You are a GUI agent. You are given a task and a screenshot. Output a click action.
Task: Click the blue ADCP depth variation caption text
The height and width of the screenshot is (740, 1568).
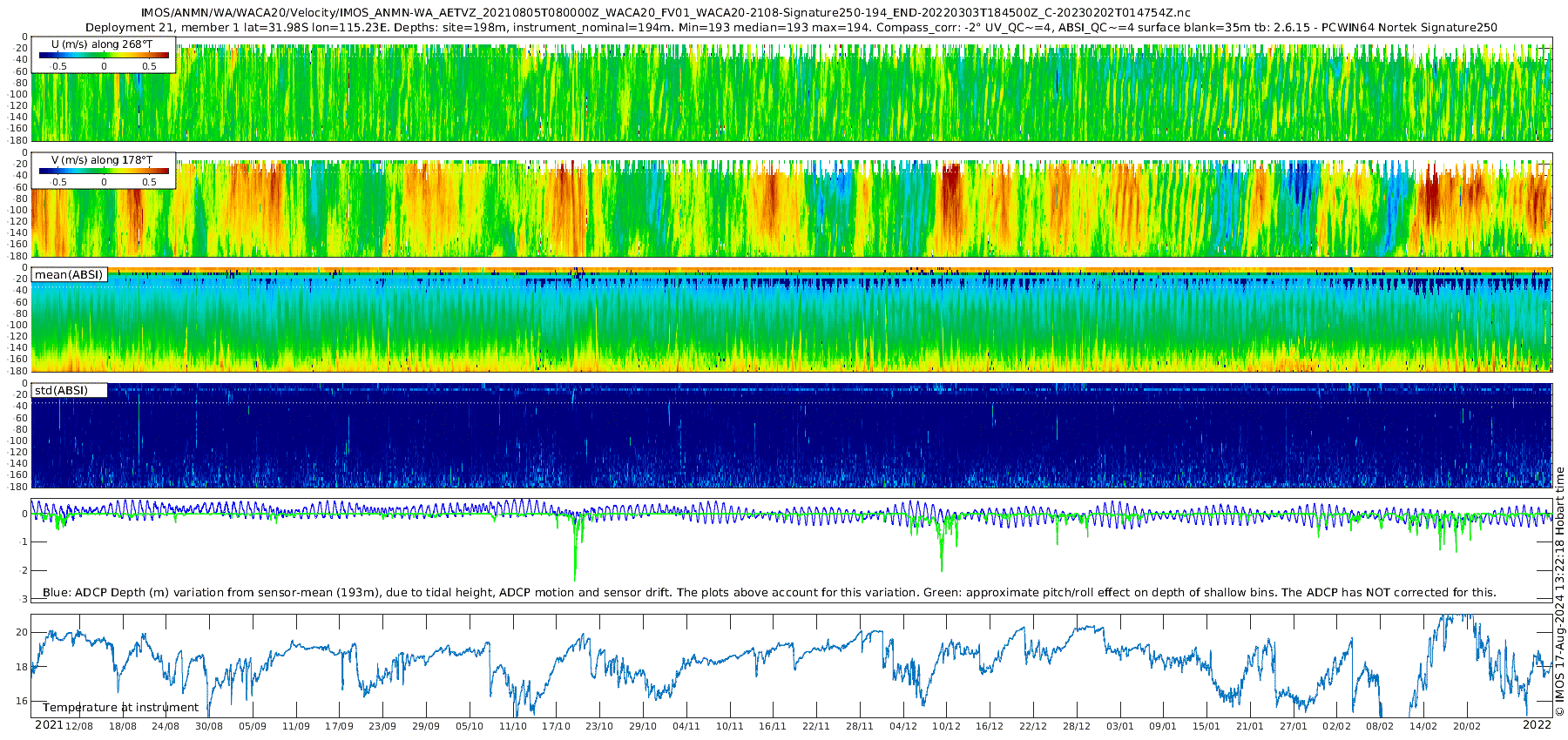point(769,593)
